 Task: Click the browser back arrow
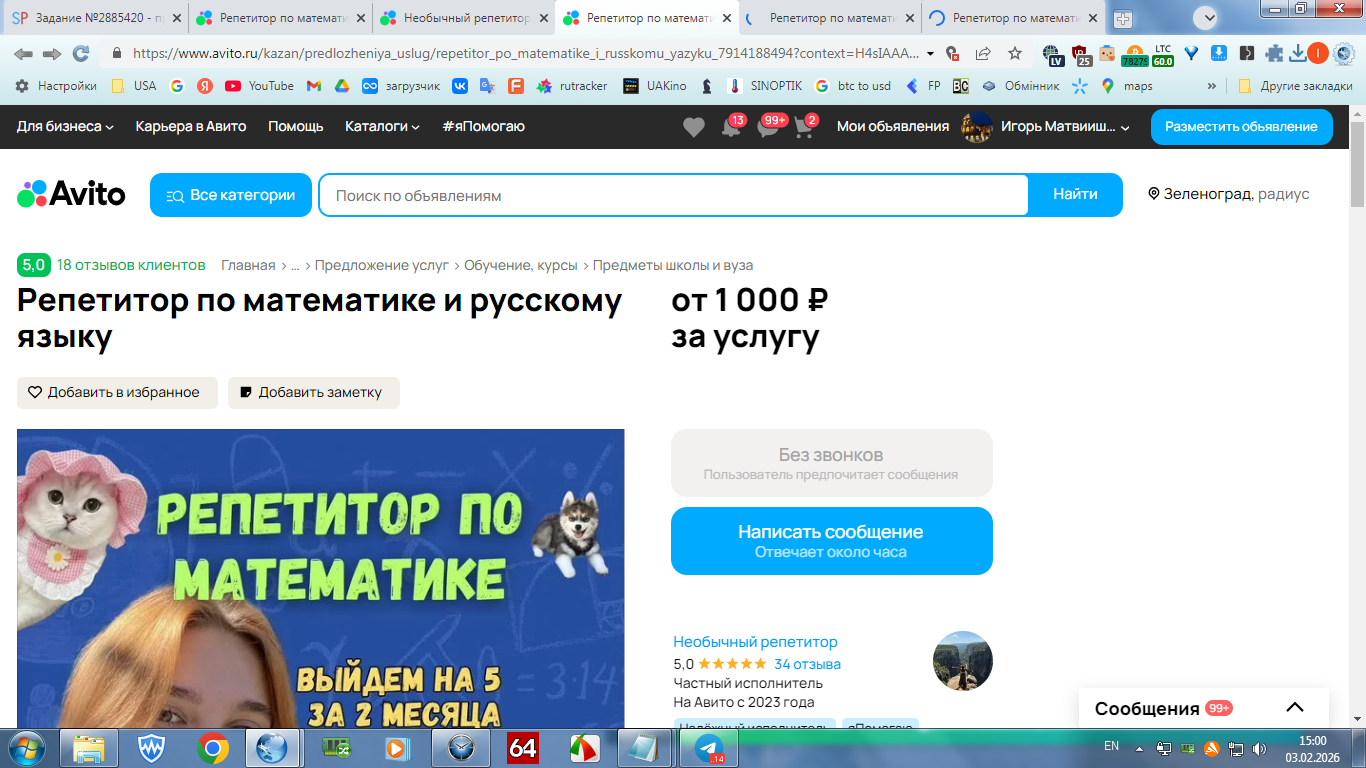[23, 54]
